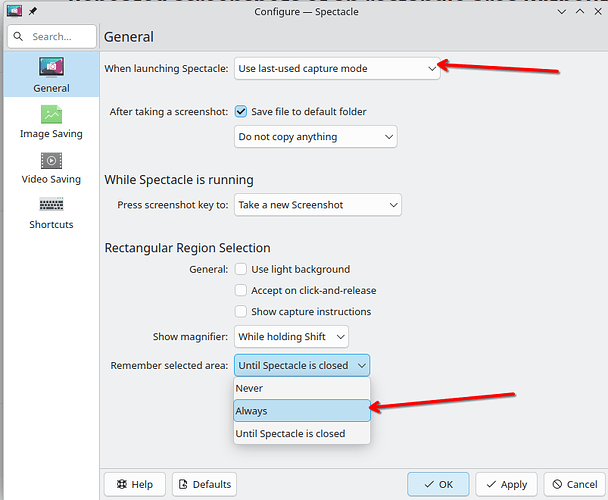Image resolution: width=608 pixels, height=500 pixels.
Task: Minimize the Configure window
Action: pyautogui.click(x=561, y=12)
